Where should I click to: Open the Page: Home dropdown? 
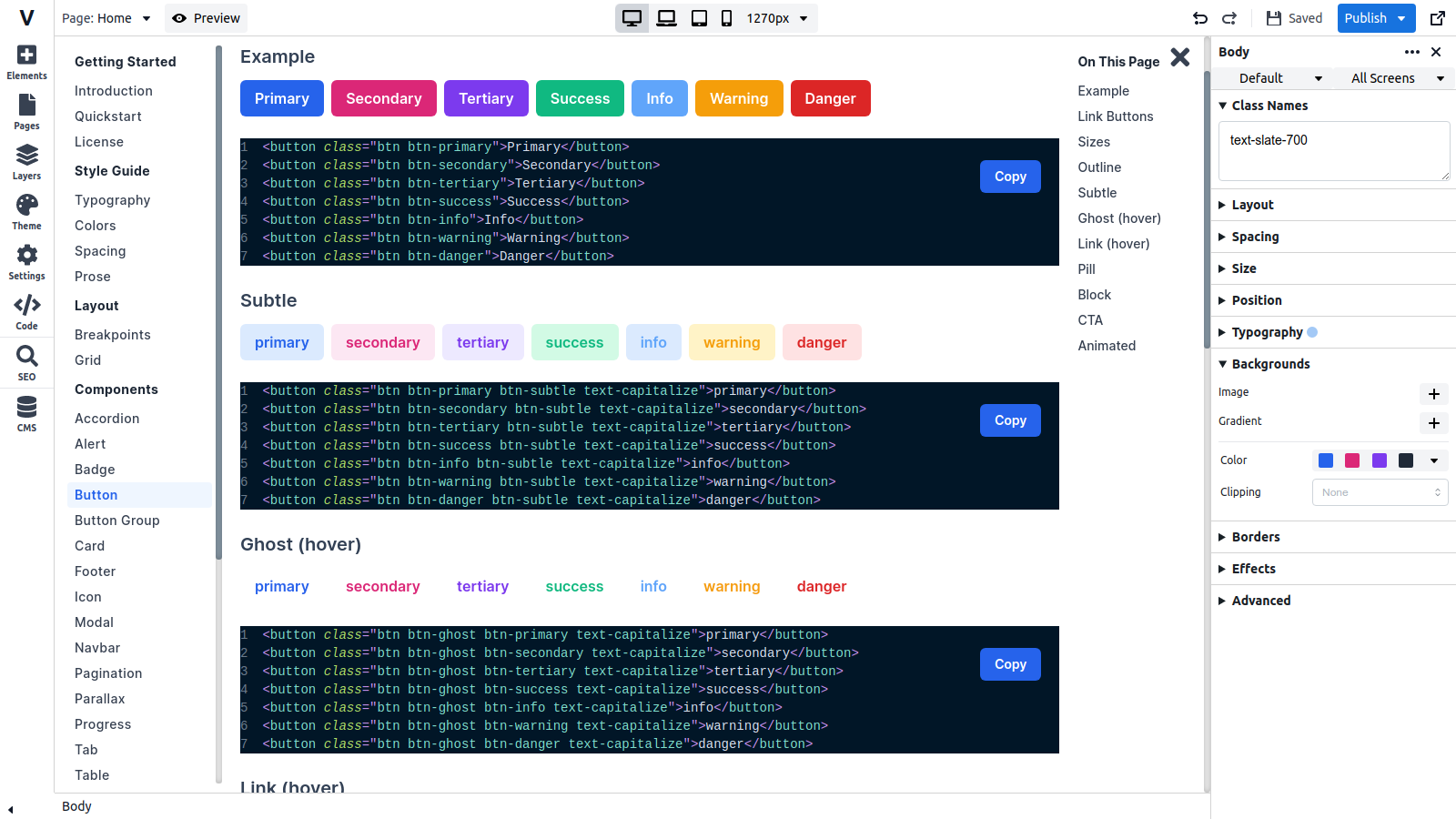point(106,18)
